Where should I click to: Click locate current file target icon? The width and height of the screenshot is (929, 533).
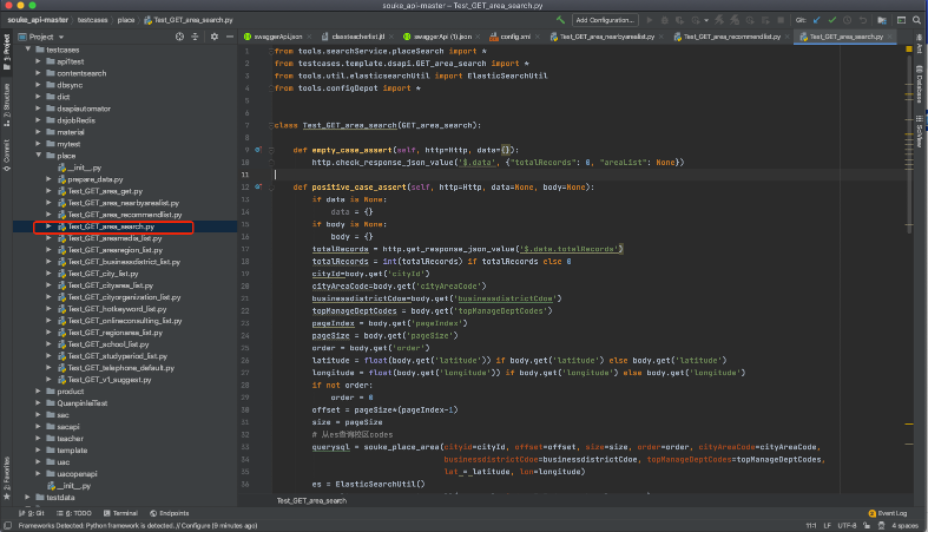pyautogui.click(x=180, y=37)
